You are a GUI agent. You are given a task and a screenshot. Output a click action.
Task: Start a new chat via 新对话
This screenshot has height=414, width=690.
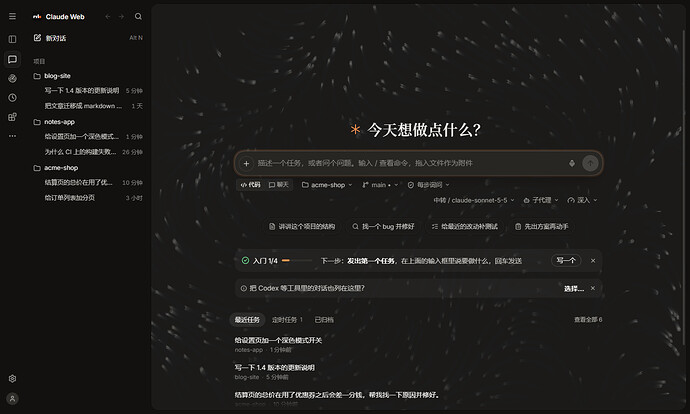88,38
